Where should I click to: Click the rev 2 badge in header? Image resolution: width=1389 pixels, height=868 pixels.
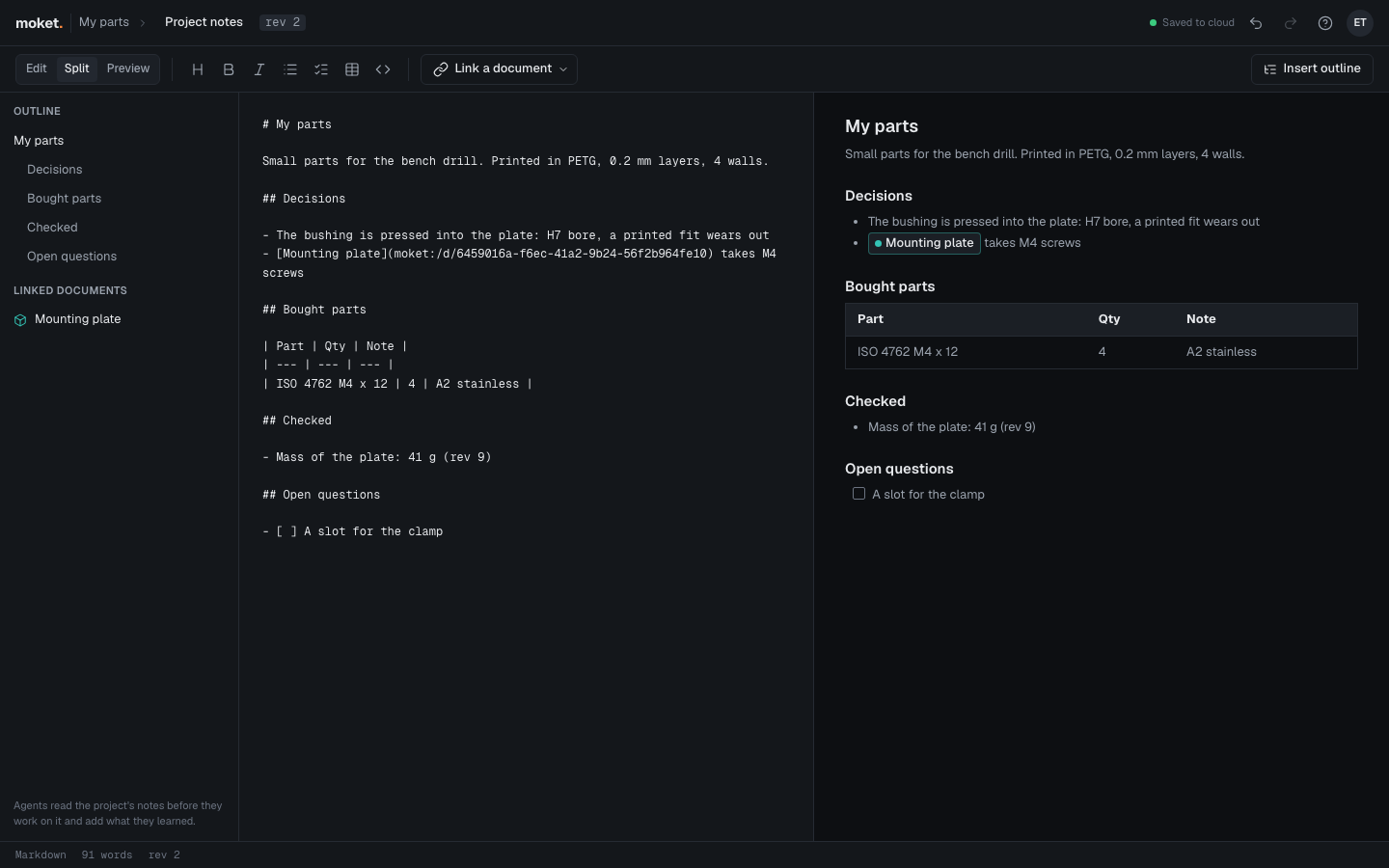pos(283,22)
